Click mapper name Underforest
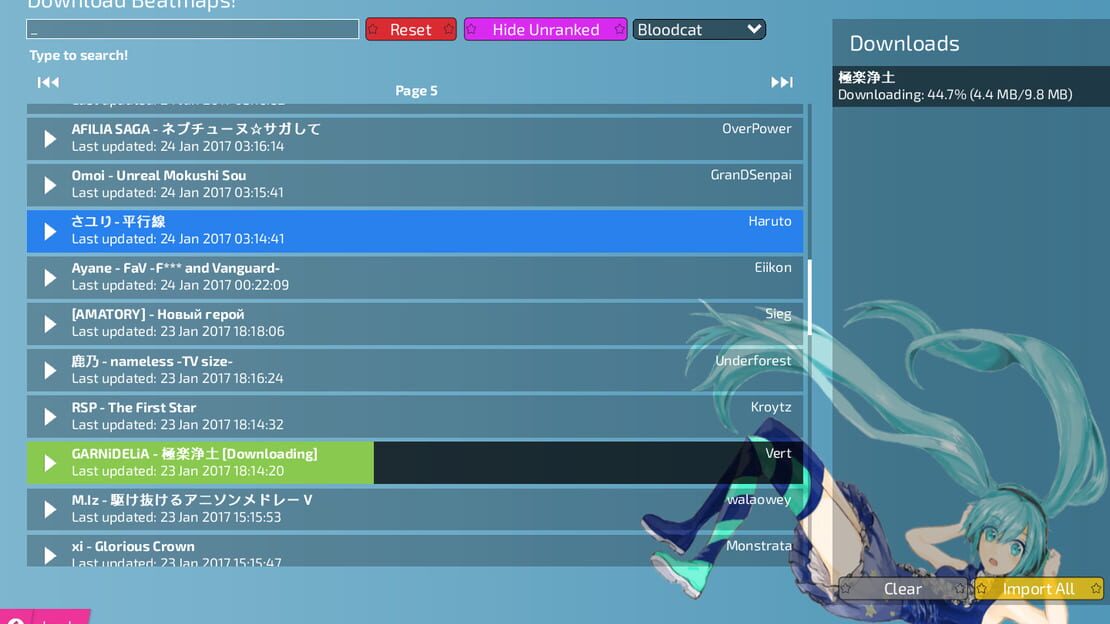1110x624 pixels. coord(753,361)
